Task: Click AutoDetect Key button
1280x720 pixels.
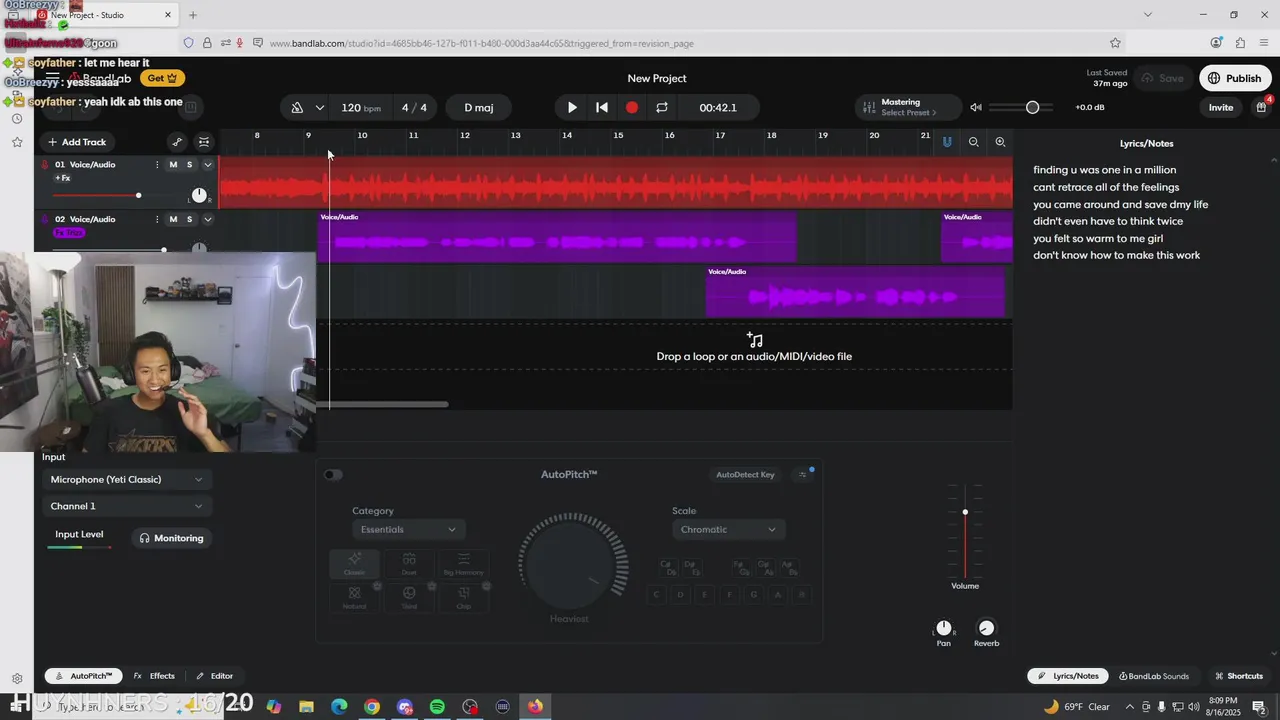Action: pyautogui.click(x=745, y=474)
